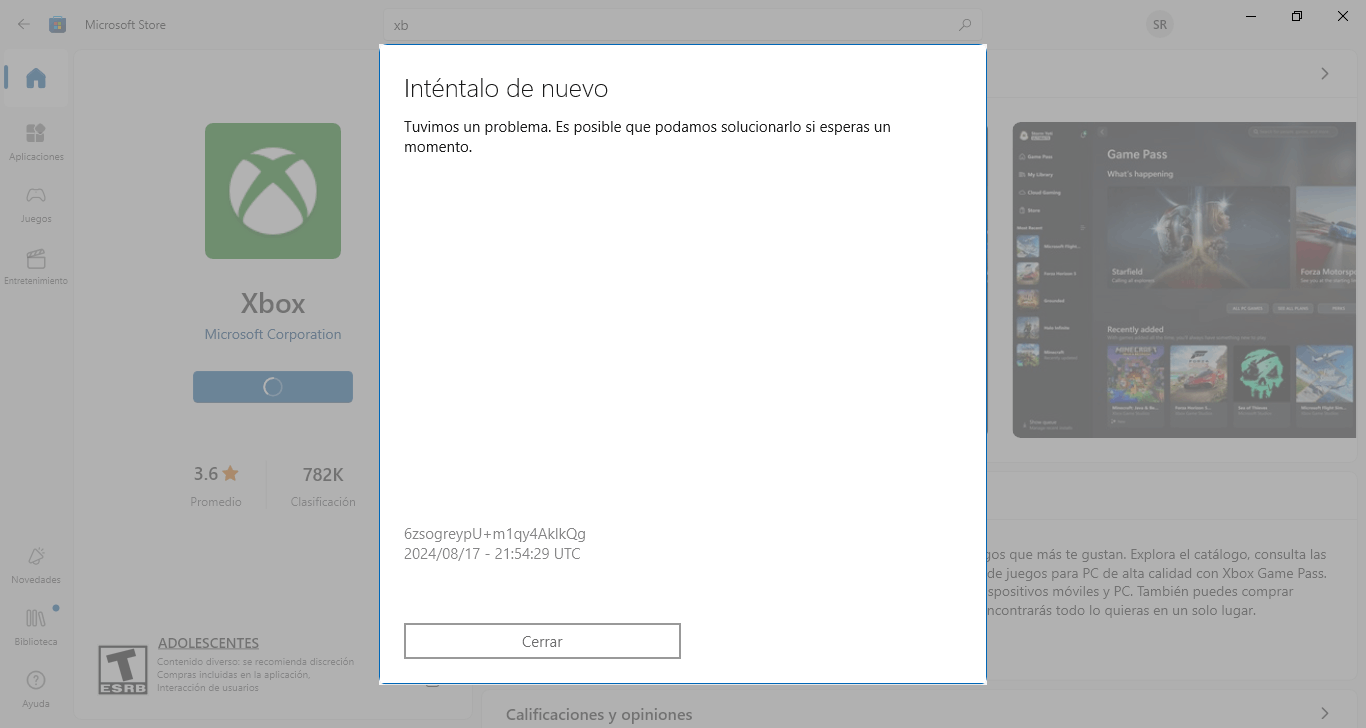Open the ADOLESCENTES rating link
The width and height of the screenshot is (1366, 728).
pyautogui.click(x=208, y=643)
